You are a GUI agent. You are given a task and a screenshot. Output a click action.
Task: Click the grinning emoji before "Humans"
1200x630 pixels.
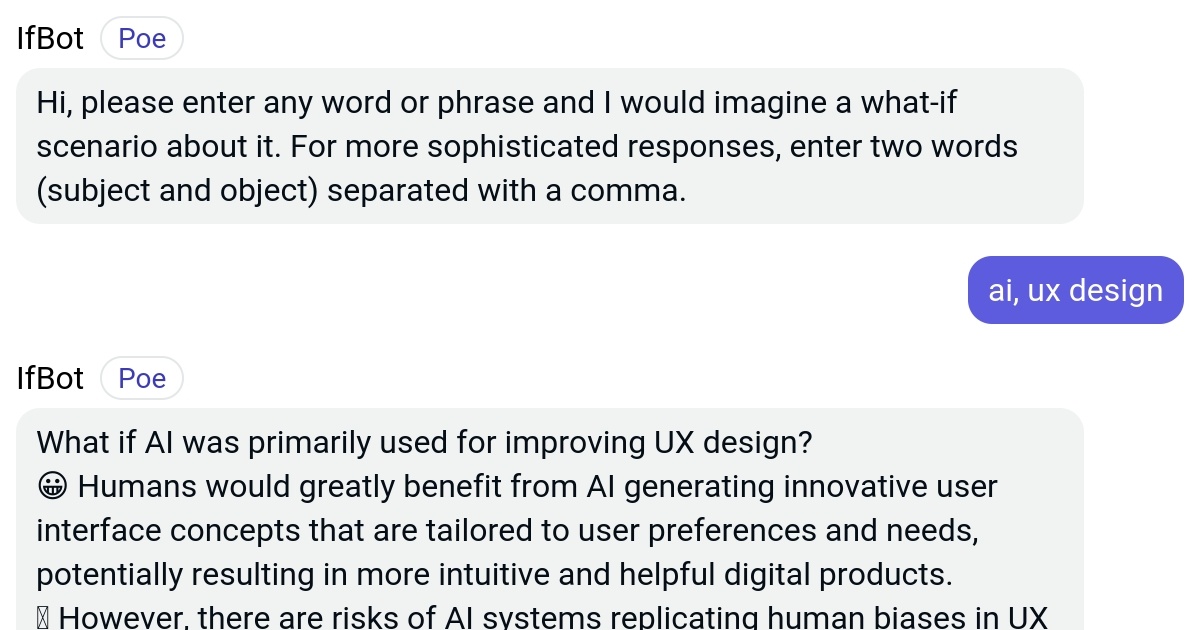[50, 487]
